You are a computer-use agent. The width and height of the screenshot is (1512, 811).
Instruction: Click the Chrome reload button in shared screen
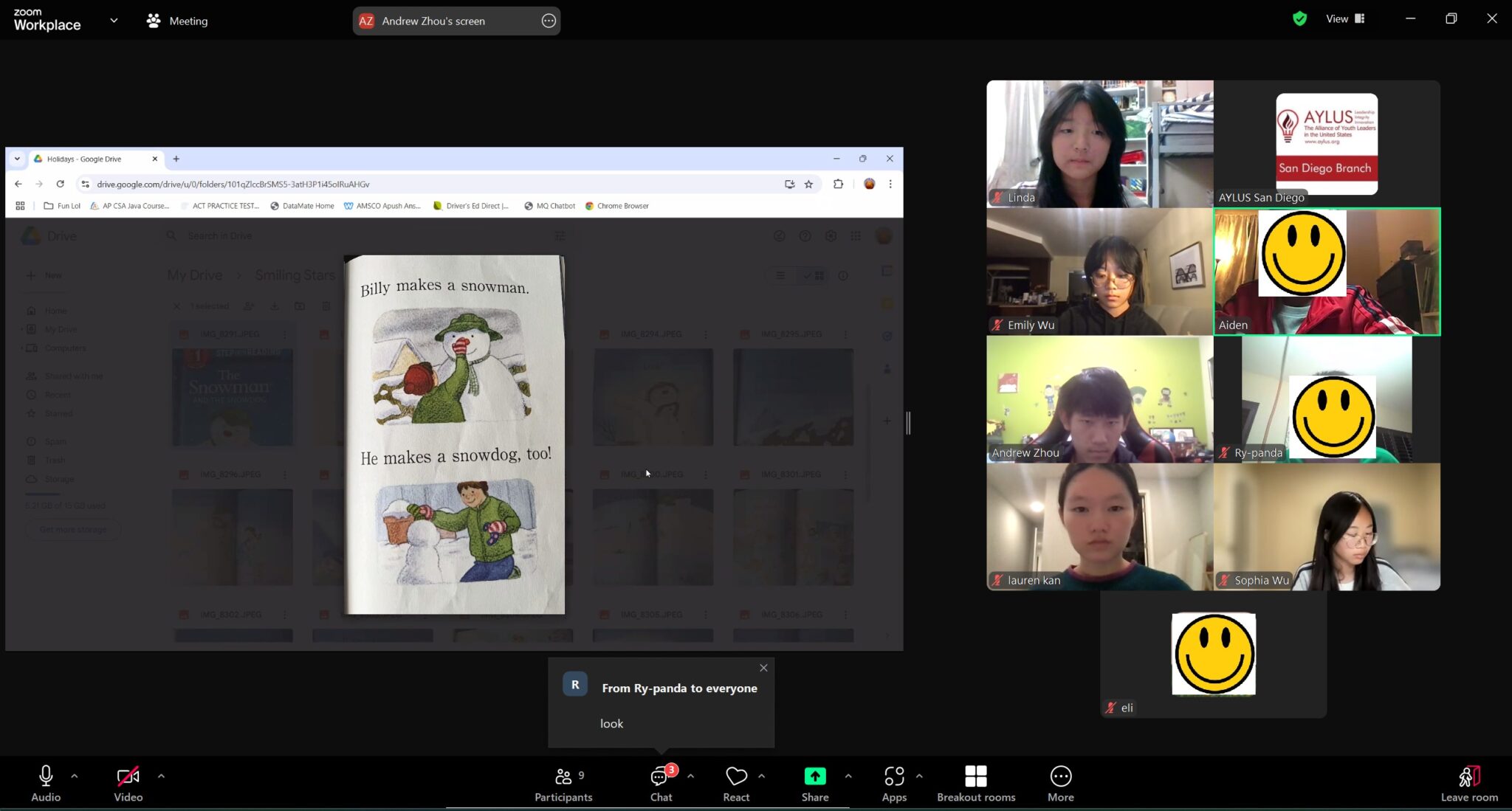point(61,184)
